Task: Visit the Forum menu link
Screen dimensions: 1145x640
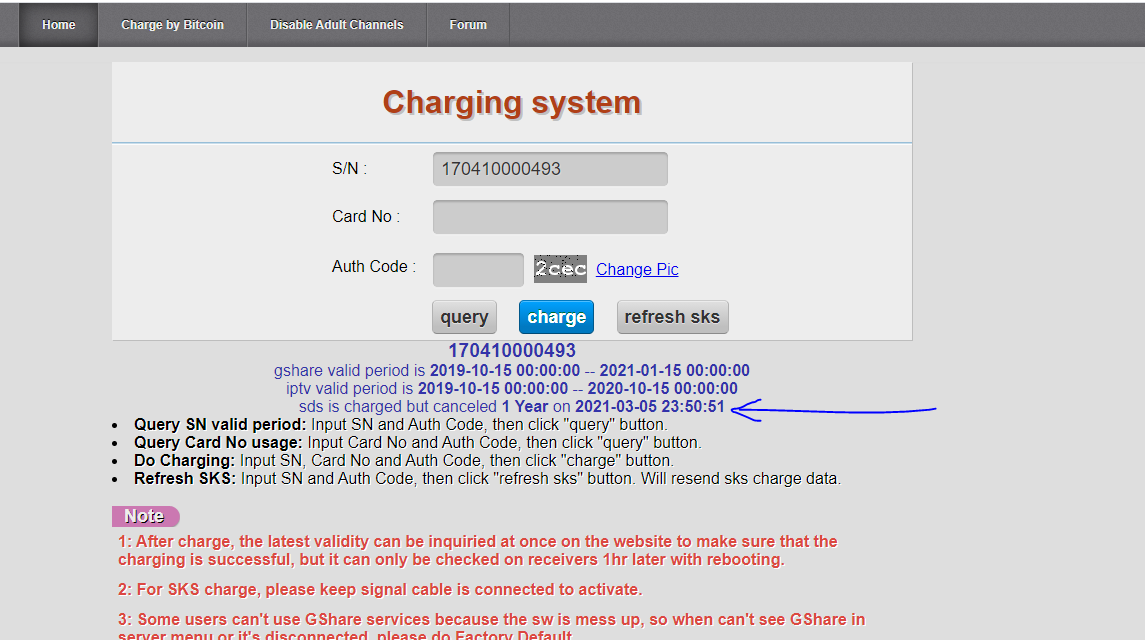Action: pos(468,25)
